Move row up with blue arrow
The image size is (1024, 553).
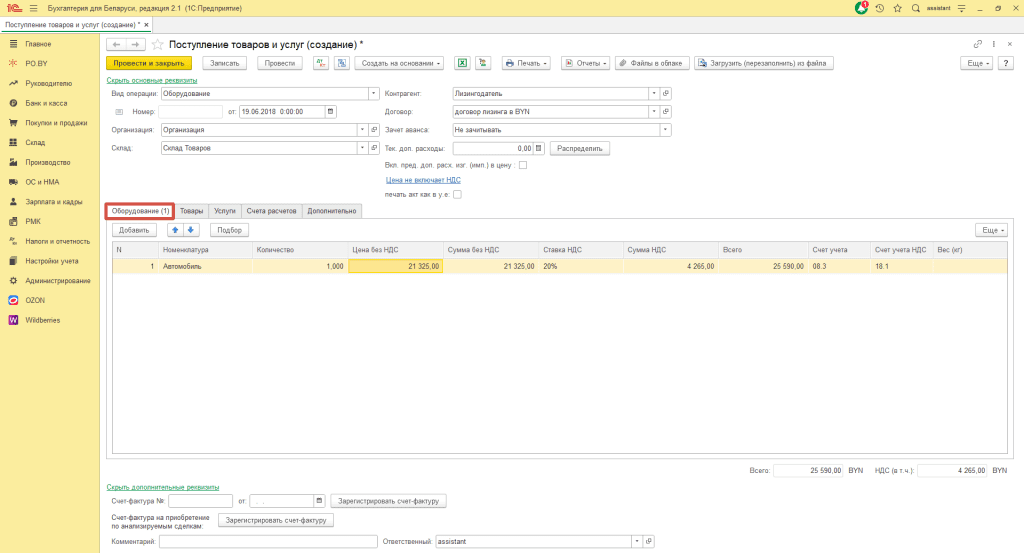[175, 230]
